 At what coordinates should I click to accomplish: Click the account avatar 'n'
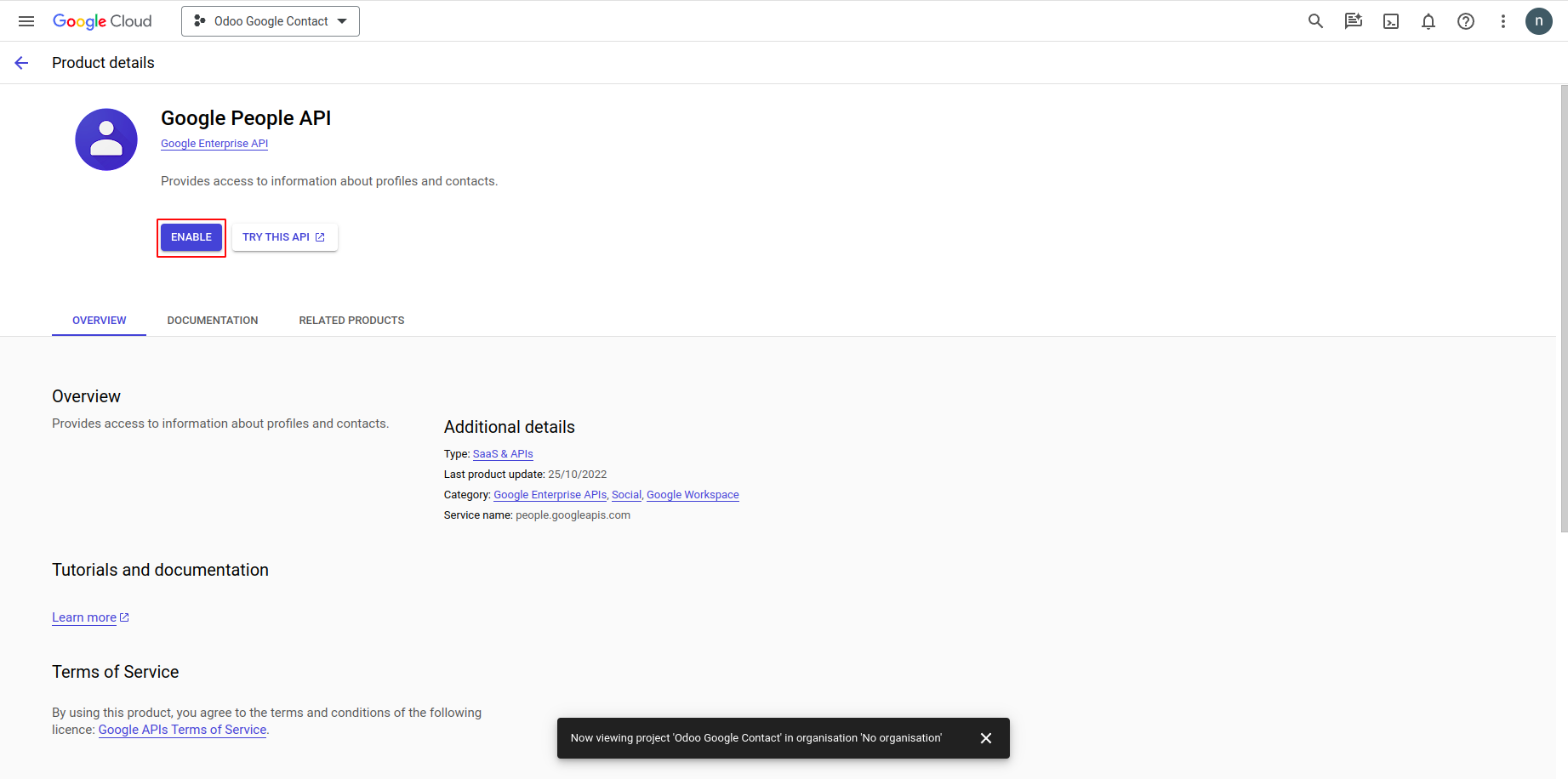1539,21
